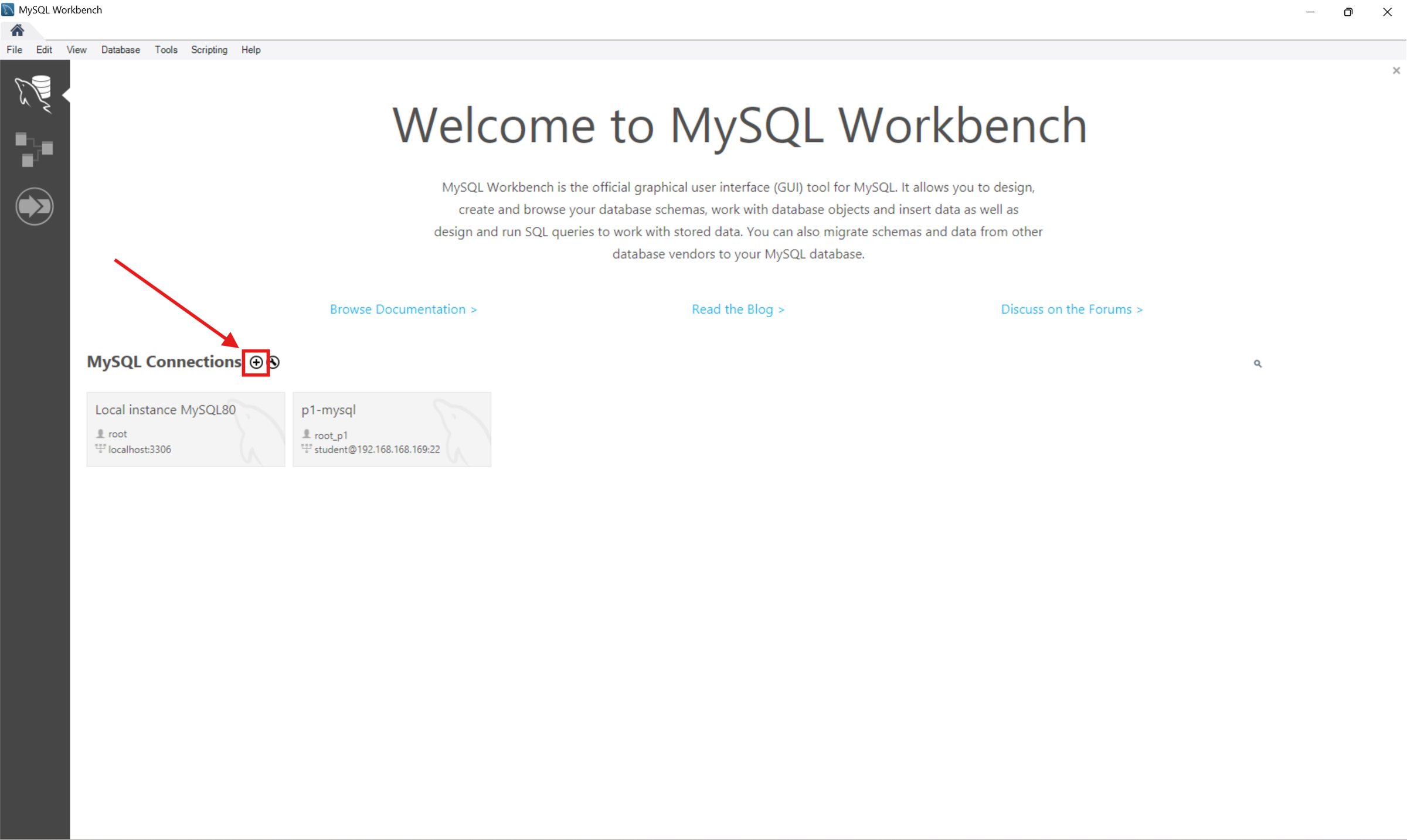This screenshot has height=840, width=1407.
Task: Click the connections search magnifier icon
Action: pyautogui.click(x=1258, y=363)
